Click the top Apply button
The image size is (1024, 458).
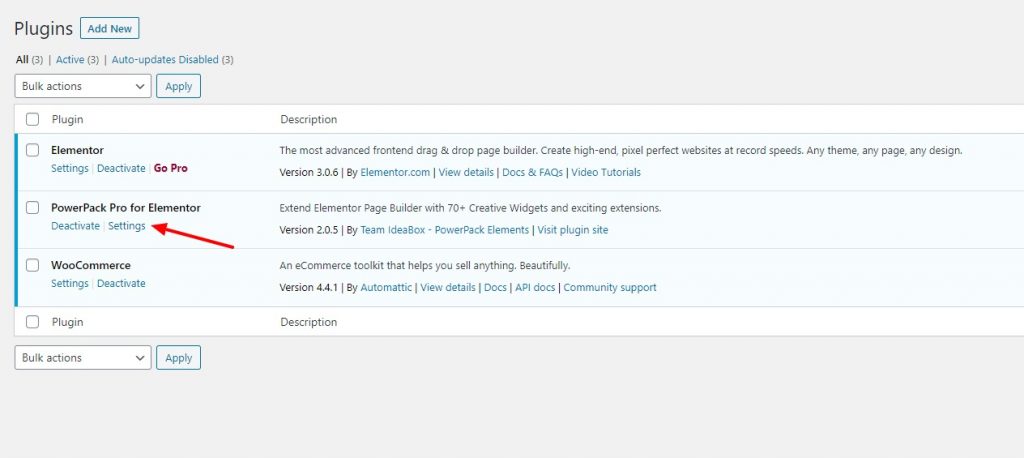(178, 86)
